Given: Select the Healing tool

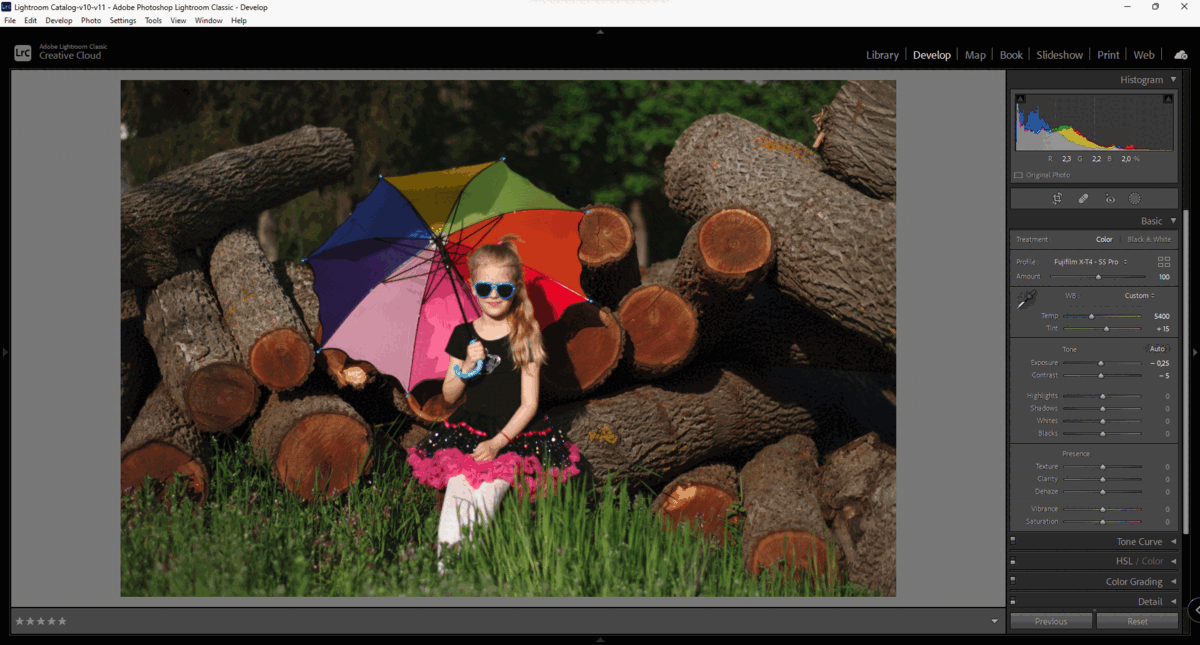Looking at the screenshot, I should pos(1083,199).
